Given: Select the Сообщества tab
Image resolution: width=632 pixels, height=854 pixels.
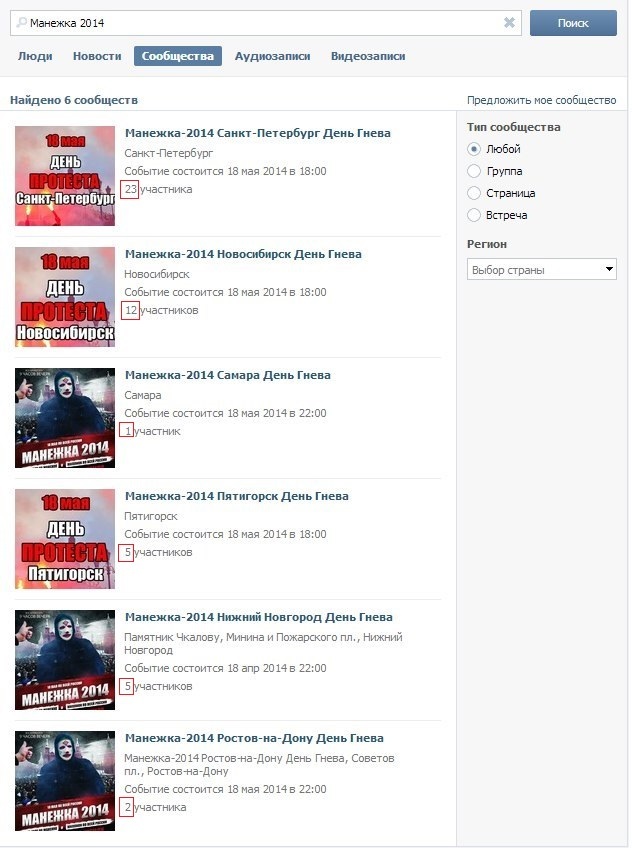Looking at the screenshot, I should 178,56.
